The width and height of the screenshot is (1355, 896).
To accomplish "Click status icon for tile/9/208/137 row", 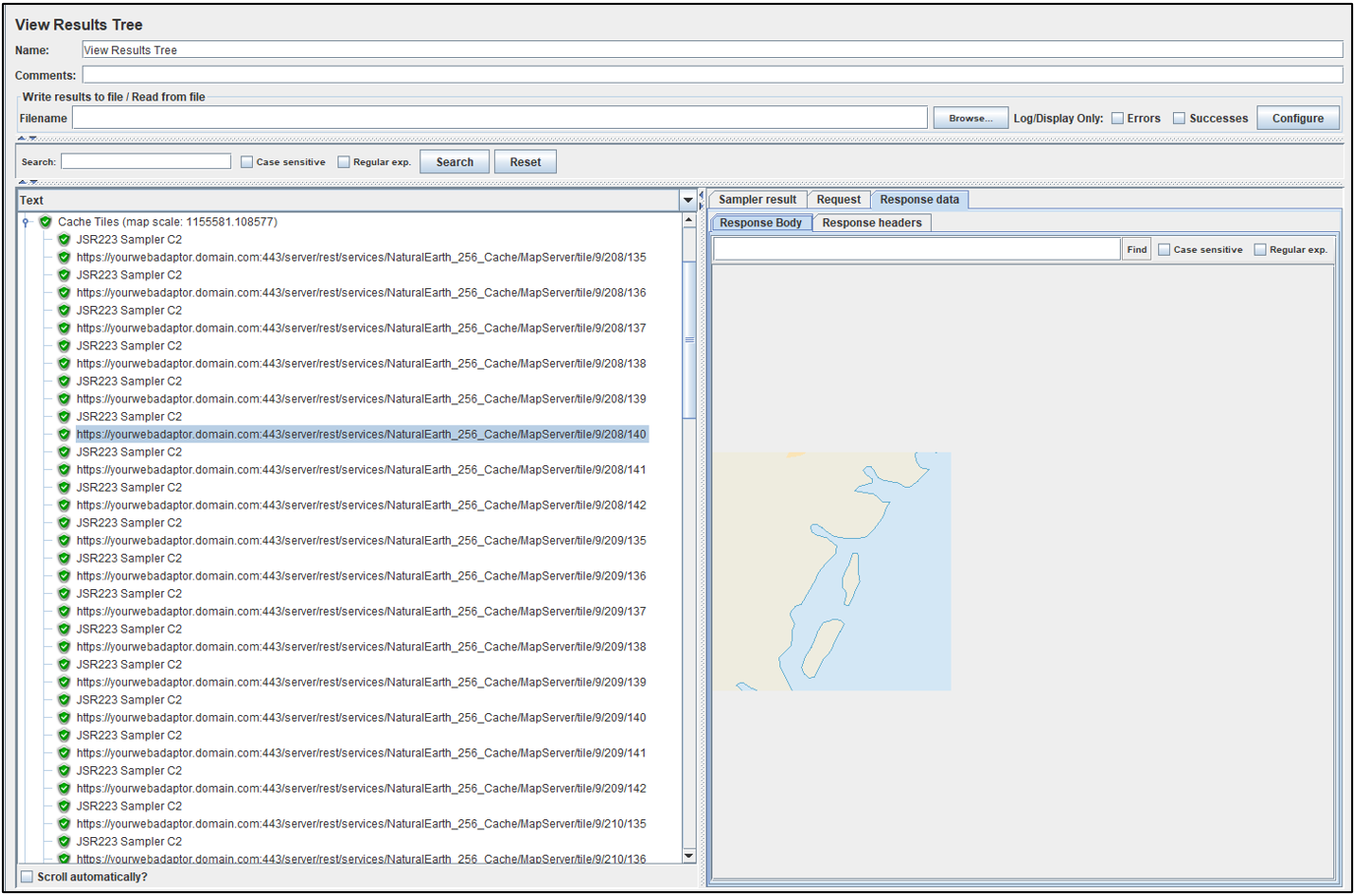I will point(64,329).
